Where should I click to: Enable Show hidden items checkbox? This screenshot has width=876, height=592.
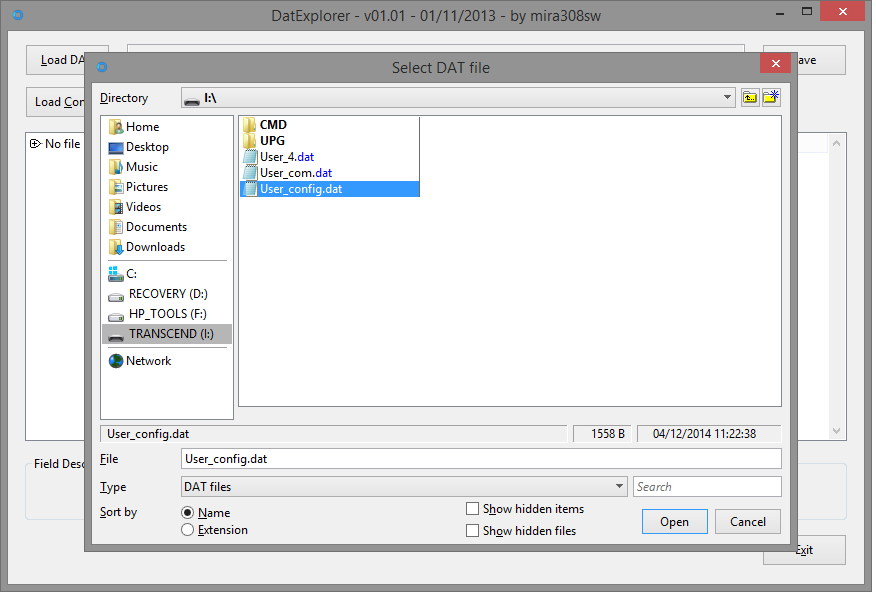473,509
